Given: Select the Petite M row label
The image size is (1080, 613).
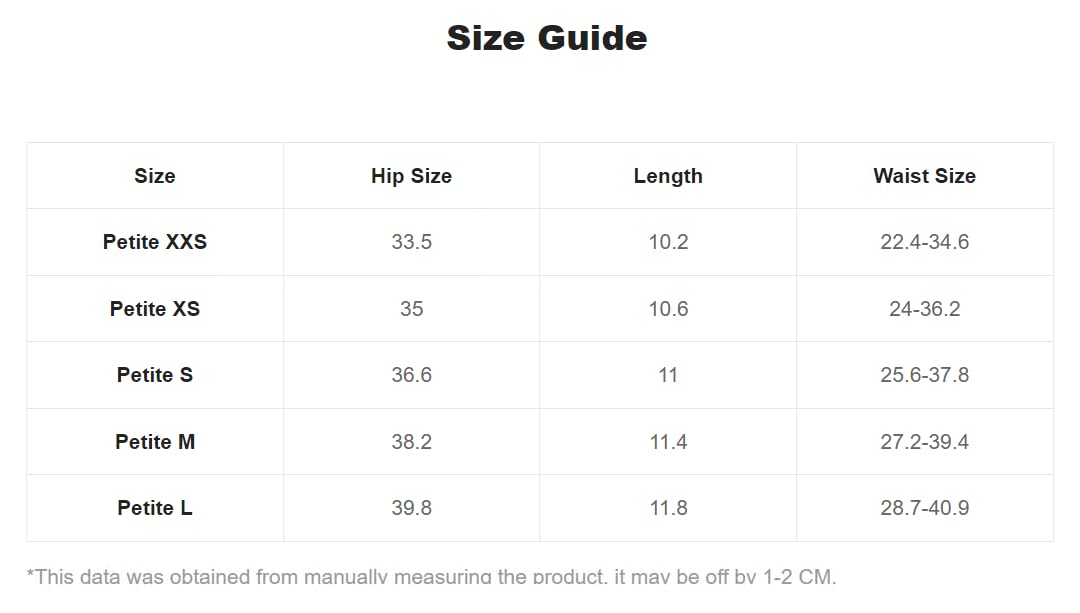Looking at the screenshot, I should [x=155, y=442].
